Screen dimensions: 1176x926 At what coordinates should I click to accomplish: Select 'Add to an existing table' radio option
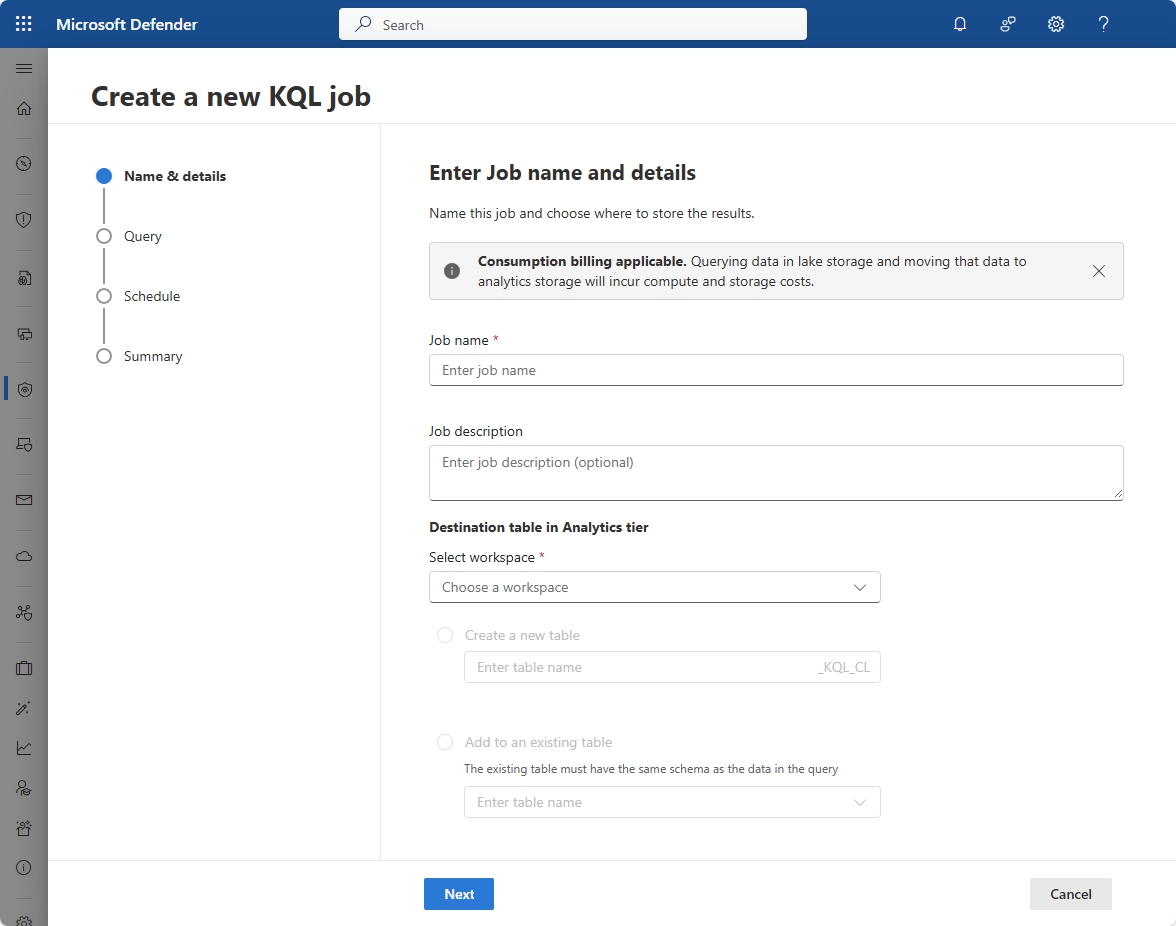pos(445,742)
